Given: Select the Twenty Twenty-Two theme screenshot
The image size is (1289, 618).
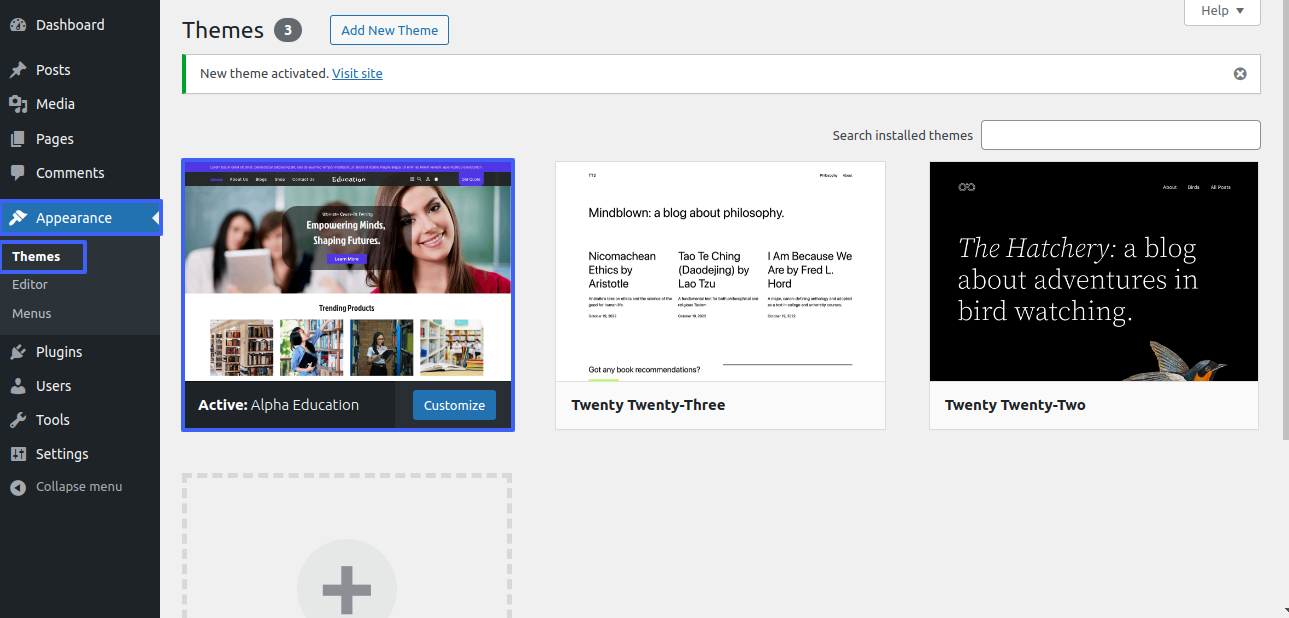Looking at the screenshot, I should tap(1094, 271).
